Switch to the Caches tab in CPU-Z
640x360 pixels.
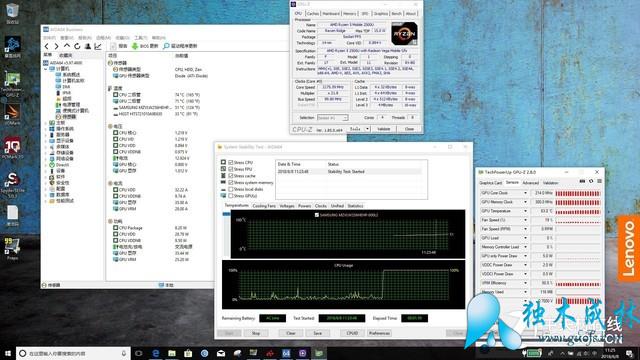(313, 13)
